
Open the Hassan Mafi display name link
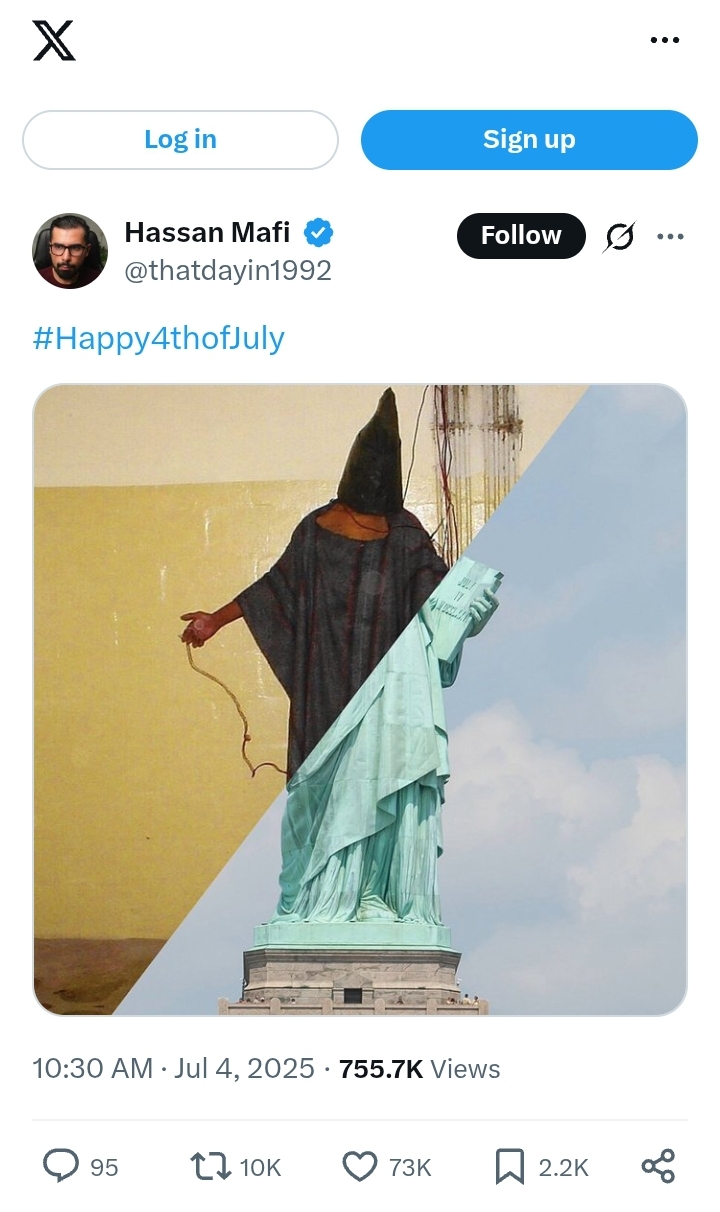pyautogui.click(x=207, y=233)
